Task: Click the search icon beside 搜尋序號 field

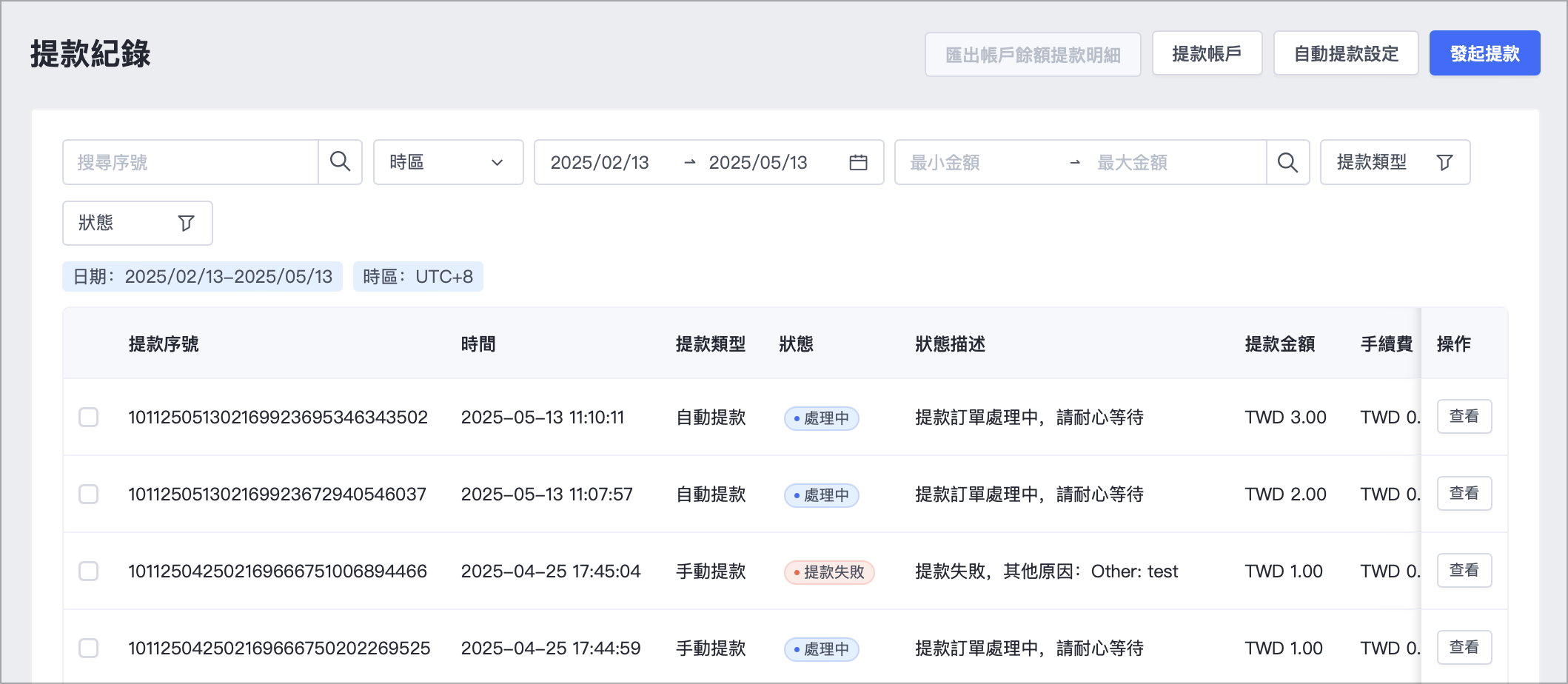Action: click(340, 161)
